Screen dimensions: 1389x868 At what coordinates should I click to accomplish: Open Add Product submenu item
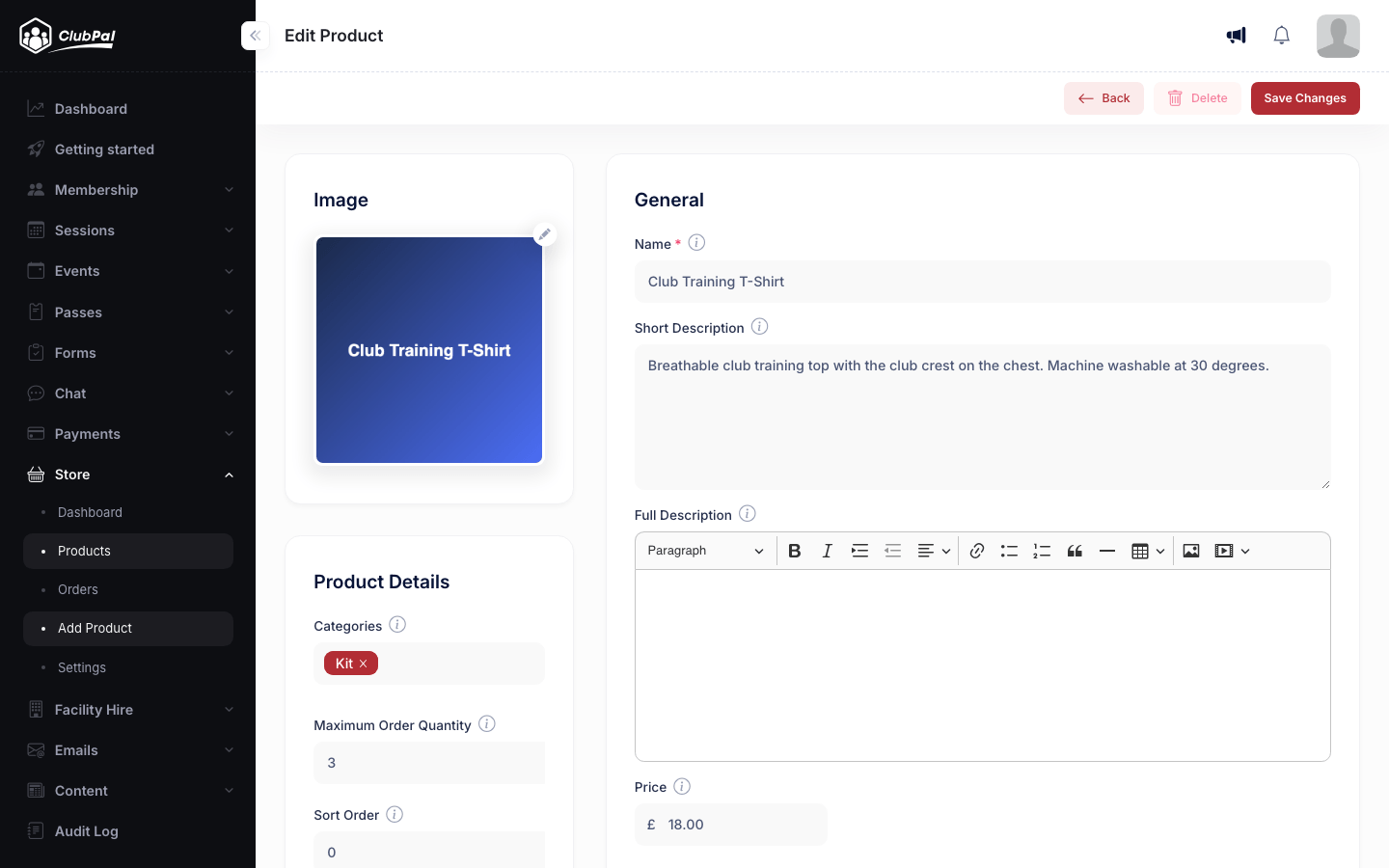[x=128, y=628]
